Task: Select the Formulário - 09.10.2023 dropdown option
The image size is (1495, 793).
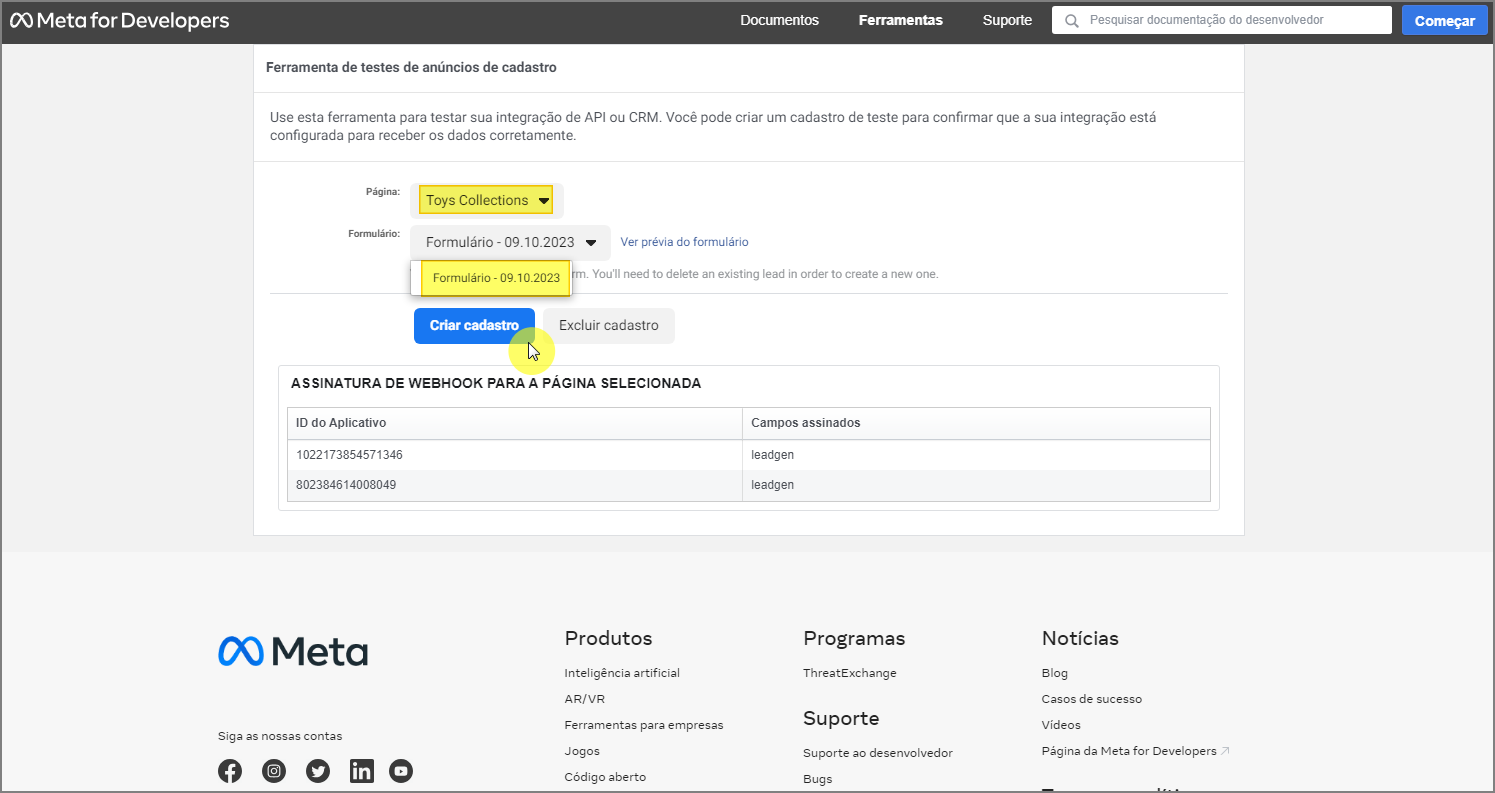Action: click(x=496, y=278)
